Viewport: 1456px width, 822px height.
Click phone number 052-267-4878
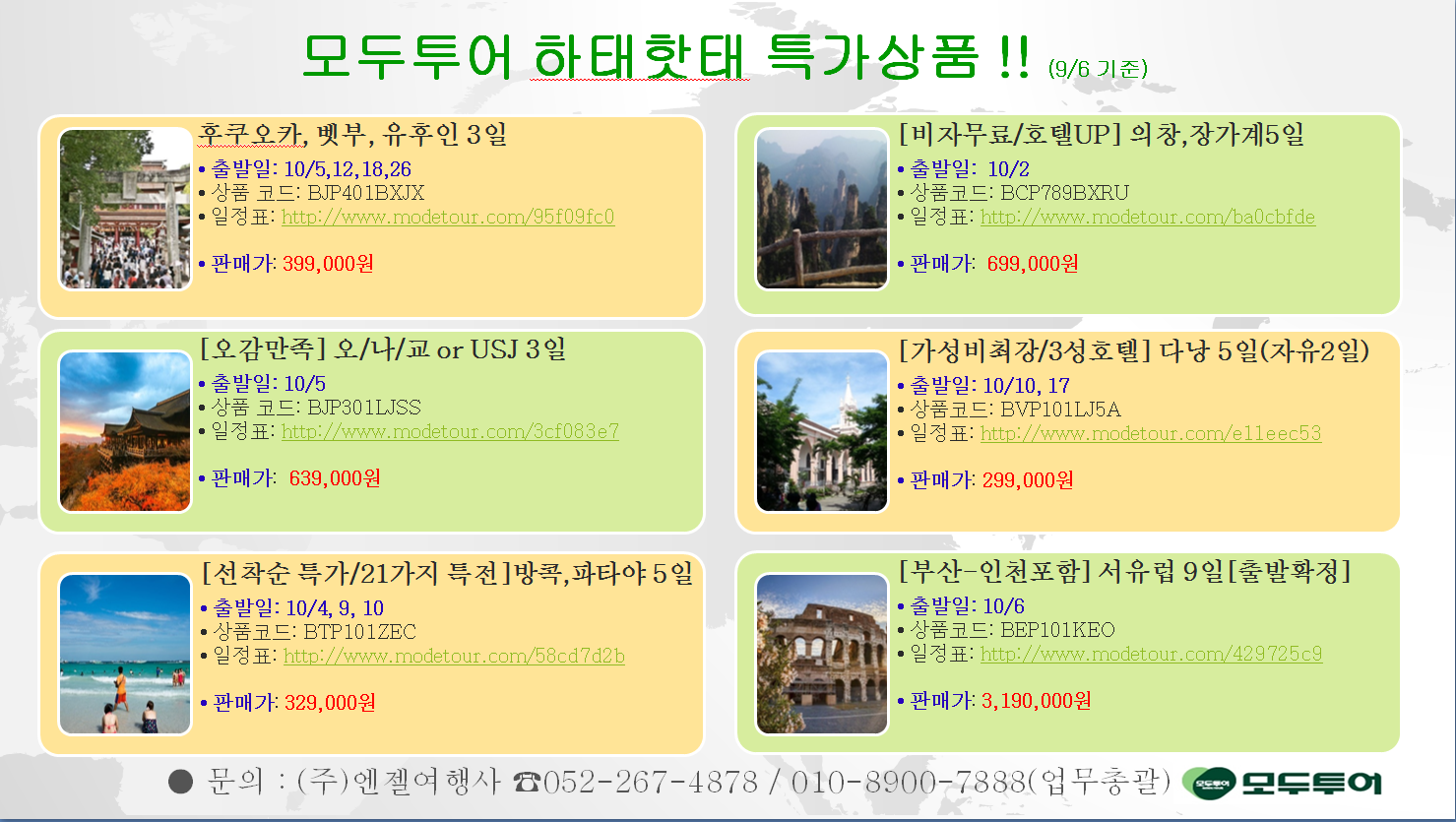[651, 783]
